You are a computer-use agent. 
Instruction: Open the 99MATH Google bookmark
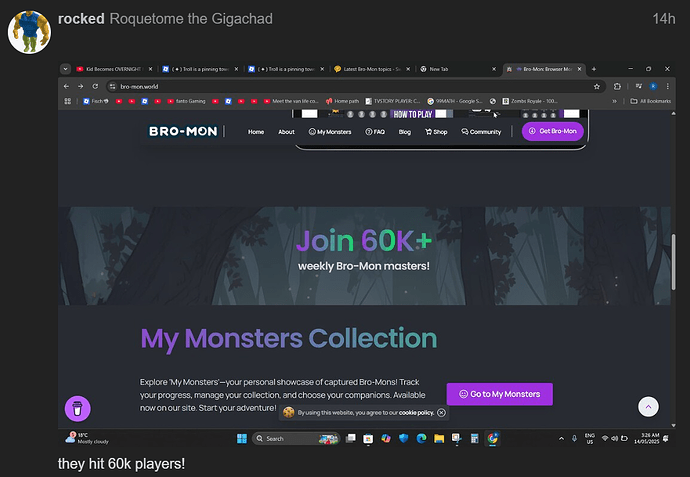(455, 101)
